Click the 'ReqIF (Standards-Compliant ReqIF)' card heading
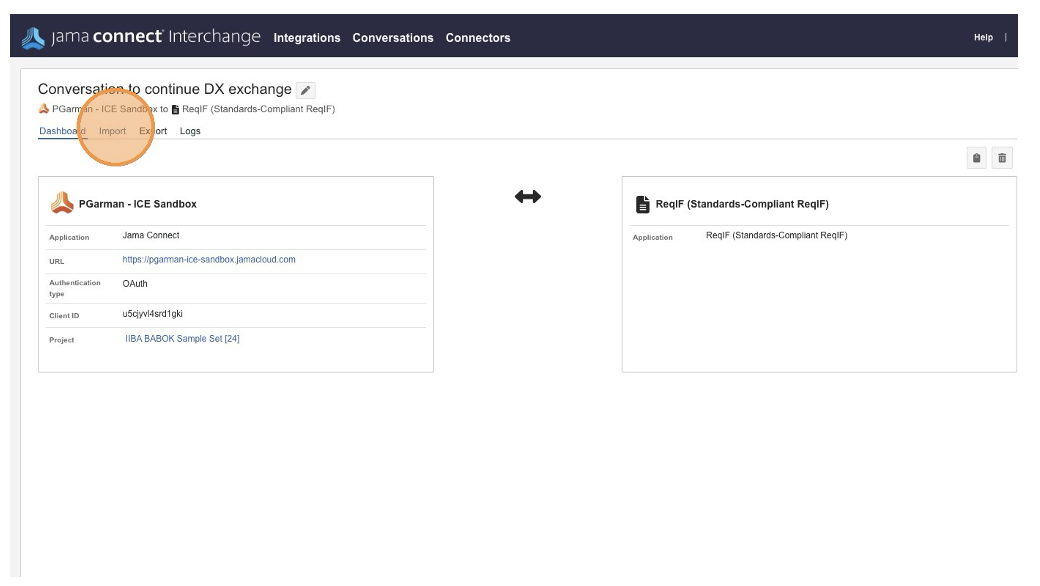 742,204
